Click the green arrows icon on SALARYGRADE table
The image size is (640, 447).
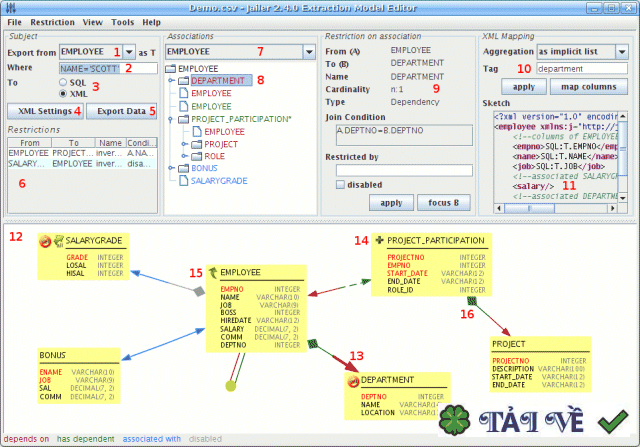pyautogui.click(x=59, y=241)
